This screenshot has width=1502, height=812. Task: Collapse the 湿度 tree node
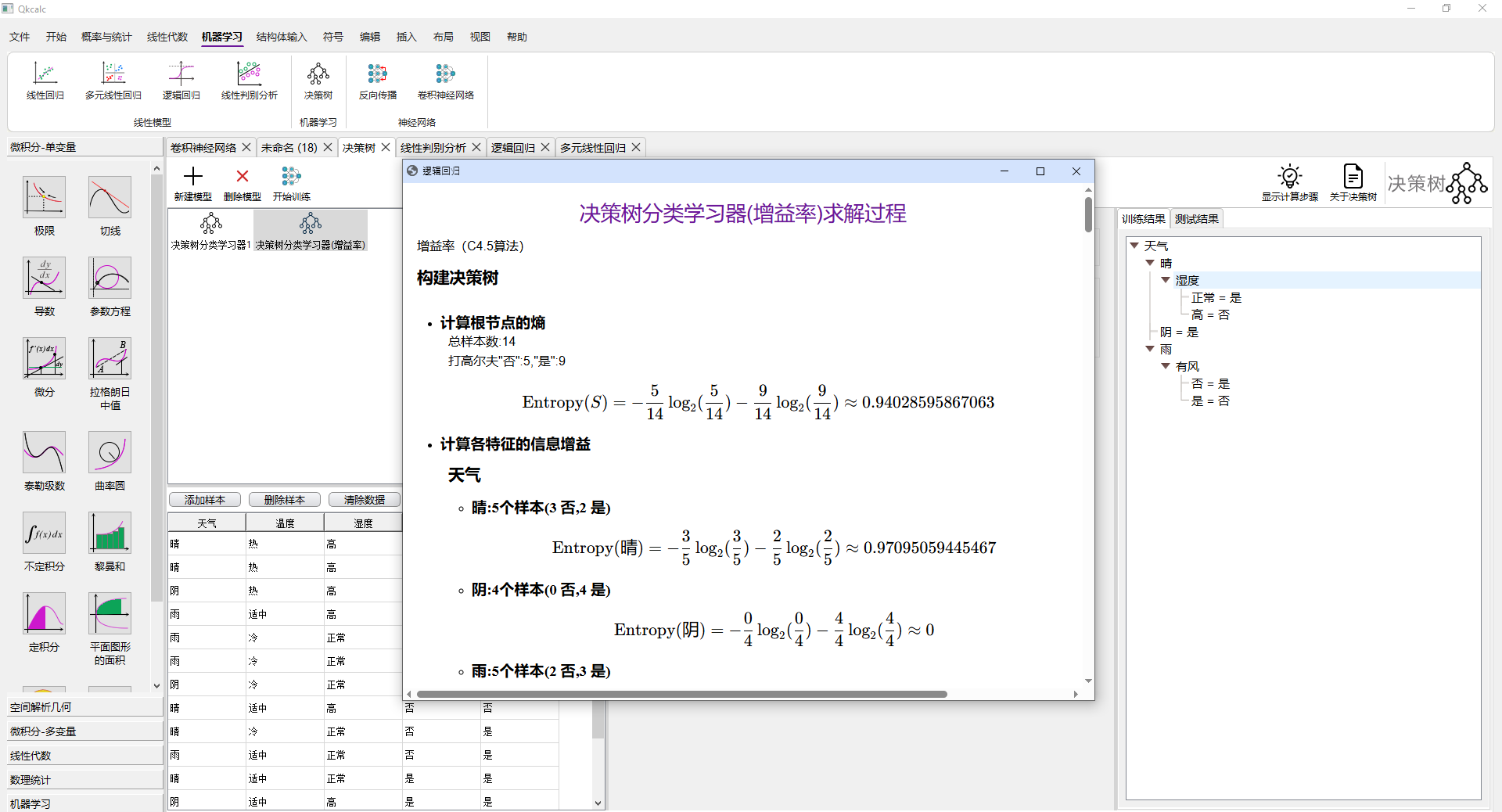pyautogui.click(x=1166, y=280)
